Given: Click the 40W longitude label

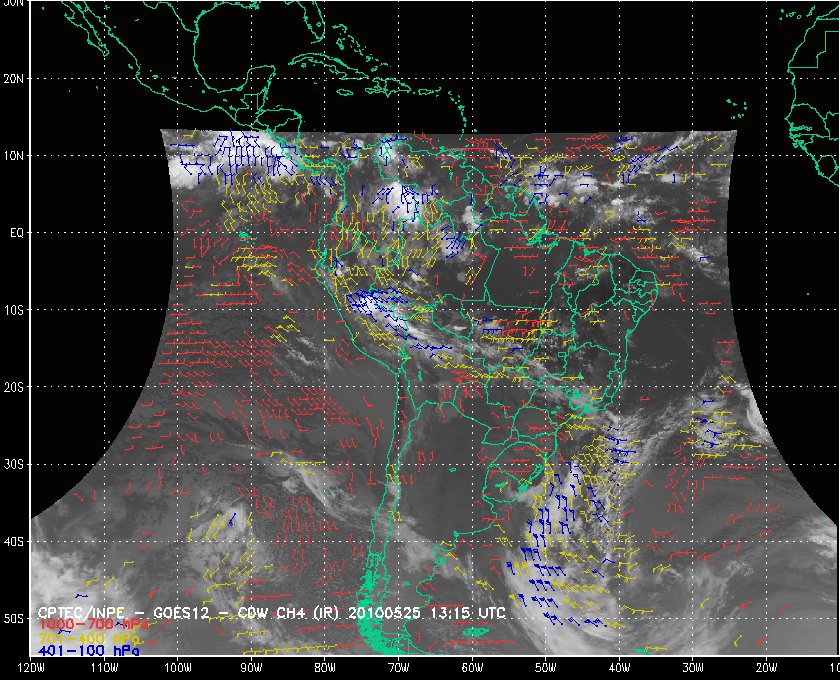Looking at the screenshot, I should tap(619, 668).
